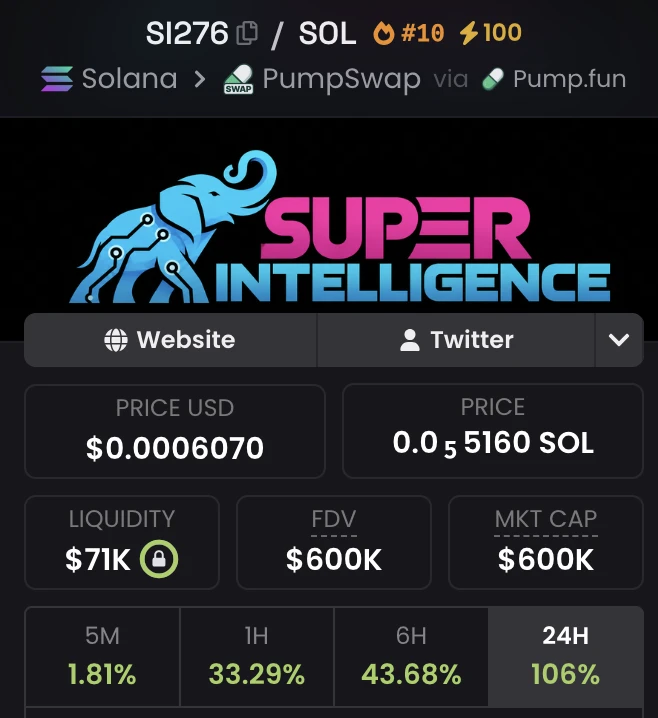Viewport: 658px width, 718px height.
Task: Select the 24H timeframe tab
Action: click(566, 656)
